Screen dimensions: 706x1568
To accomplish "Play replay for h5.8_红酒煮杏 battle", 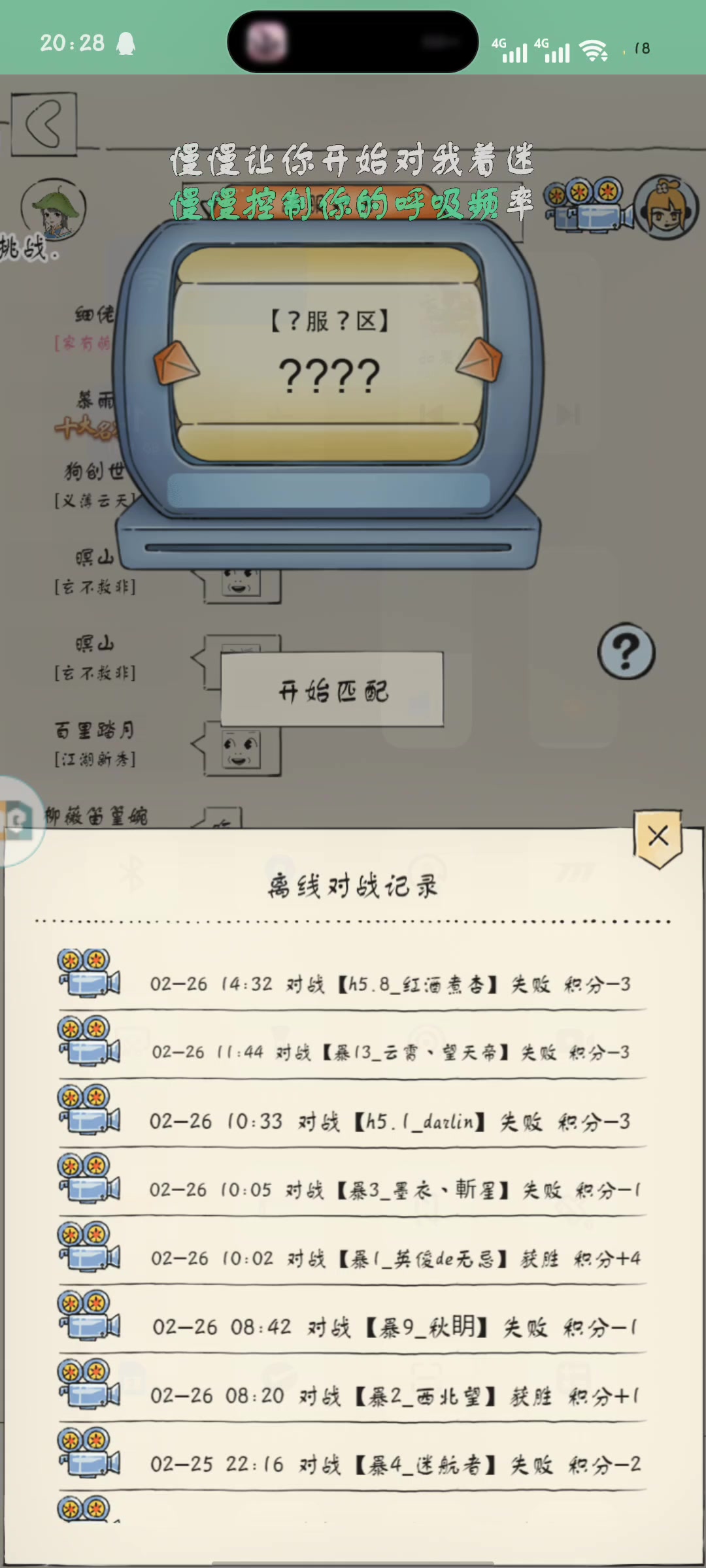I will (89, 973).
